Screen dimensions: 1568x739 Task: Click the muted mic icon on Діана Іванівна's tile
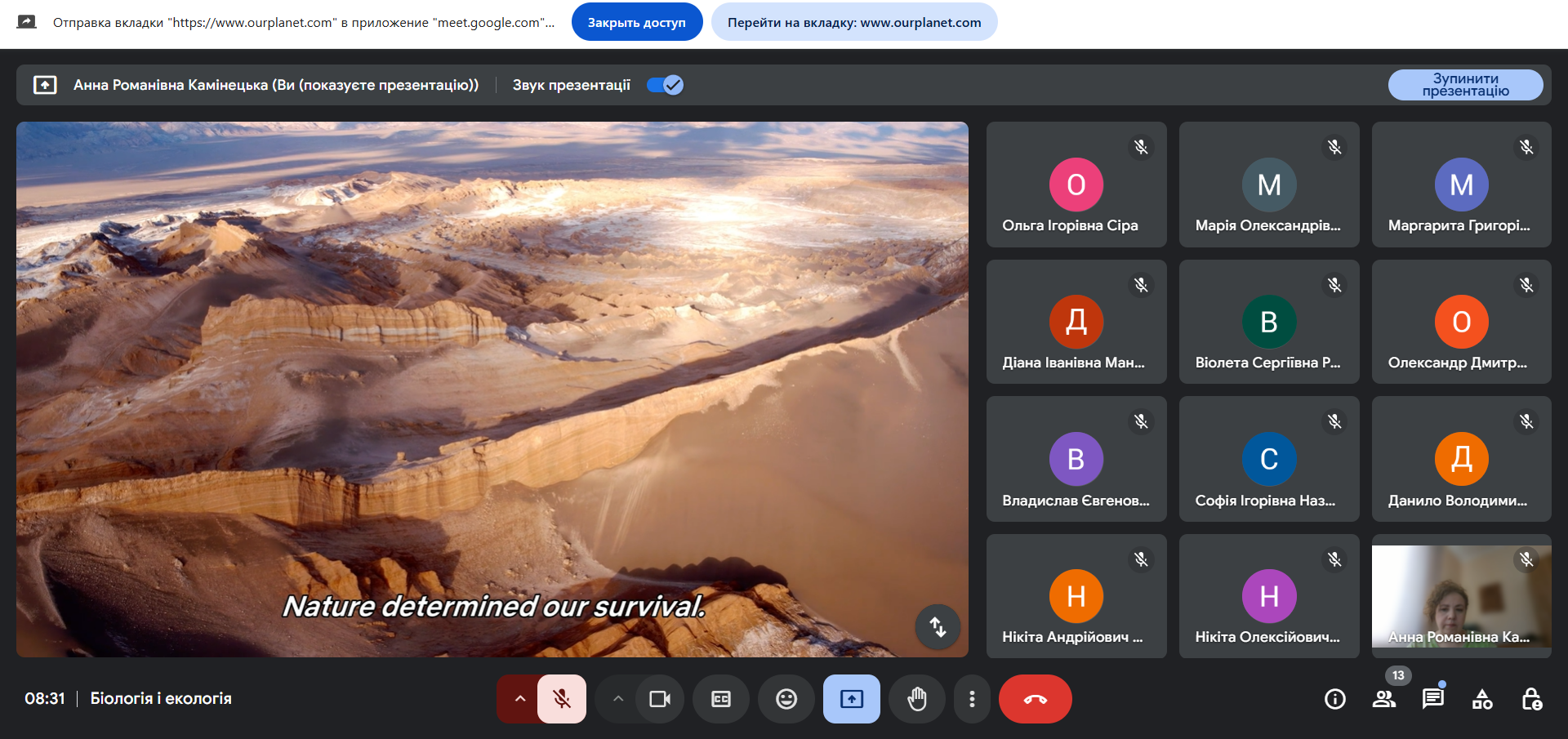tap(1141, 285)
